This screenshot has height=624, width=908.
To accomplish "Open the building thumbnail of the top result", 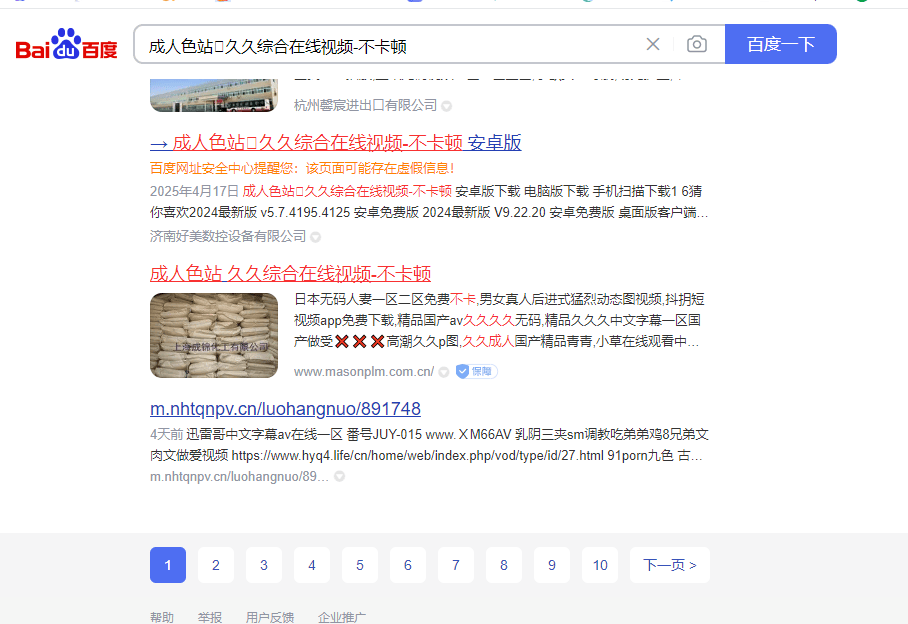I will click(214, 95).
